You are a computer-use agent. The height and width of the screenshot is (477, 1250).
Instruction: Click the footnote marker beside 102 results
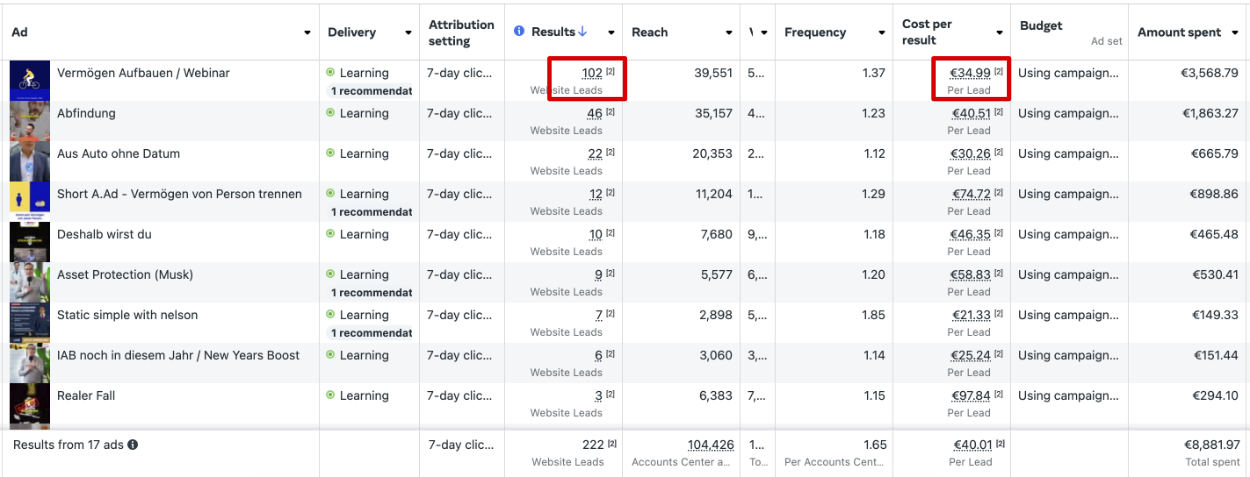[x=610, y=73]
